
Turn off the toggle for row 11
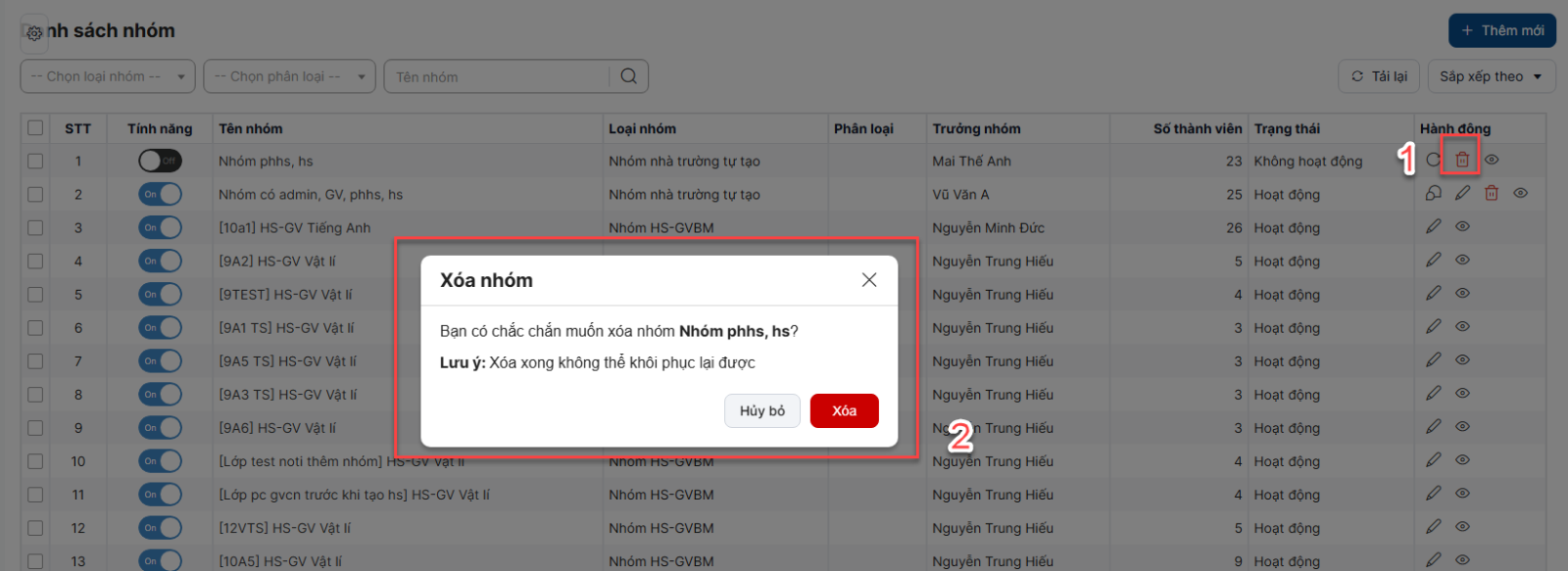(160, 495)
